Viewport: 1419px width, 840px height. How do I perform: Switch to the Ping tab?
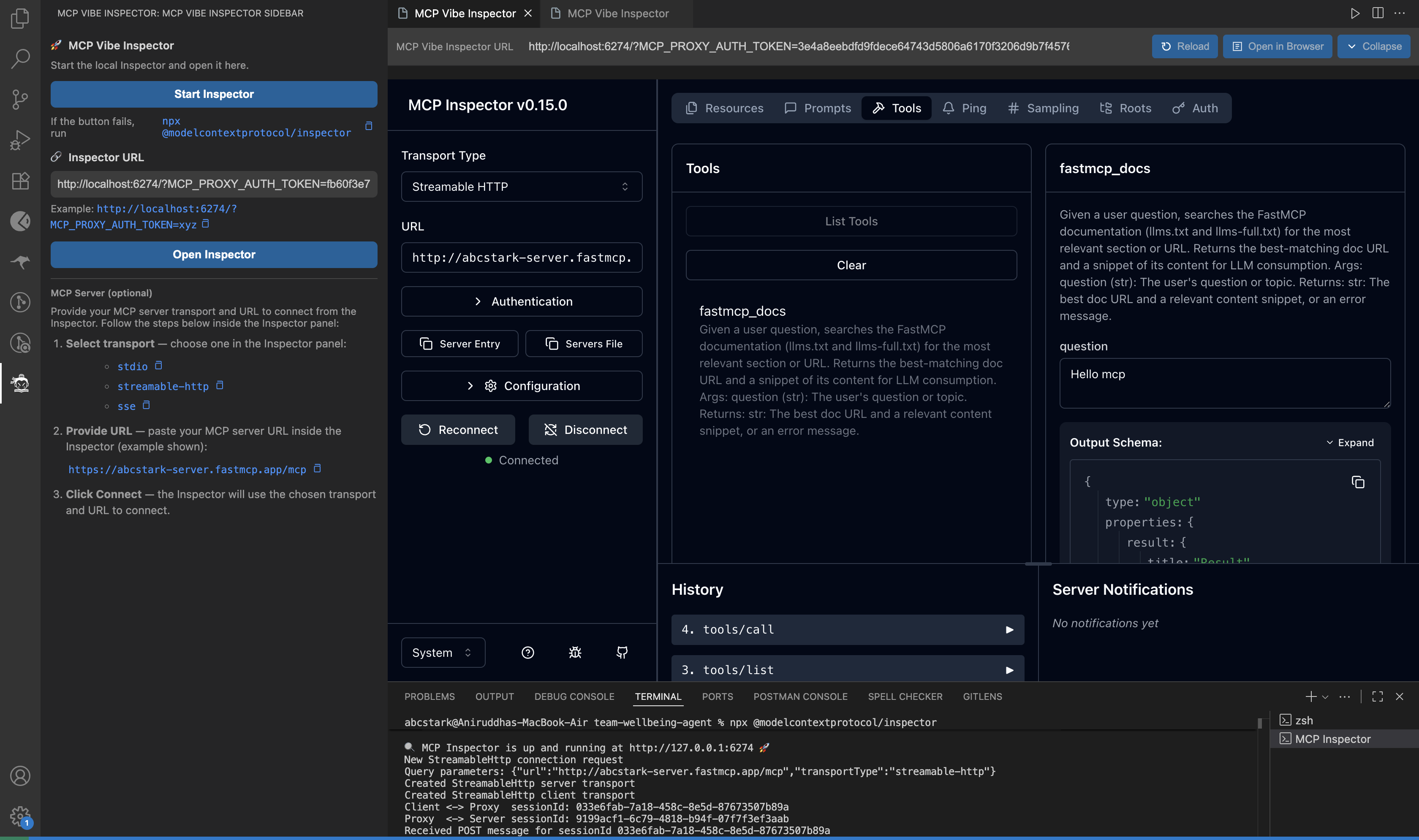click(x=964, y=108)
